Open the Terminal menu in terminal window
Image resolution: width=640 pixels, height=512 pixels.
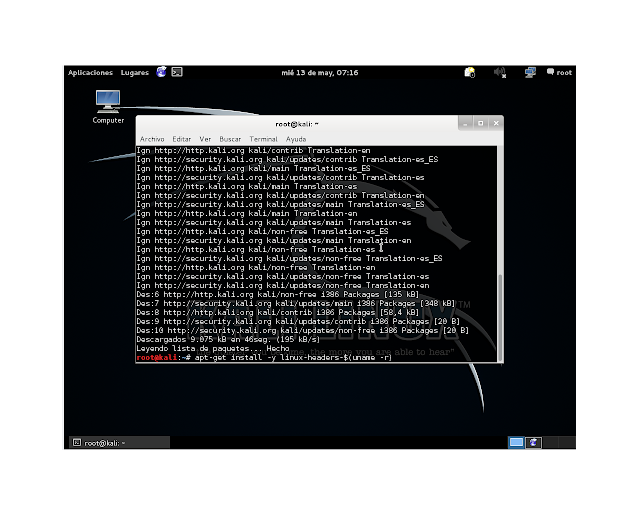(x=263, y=139)
